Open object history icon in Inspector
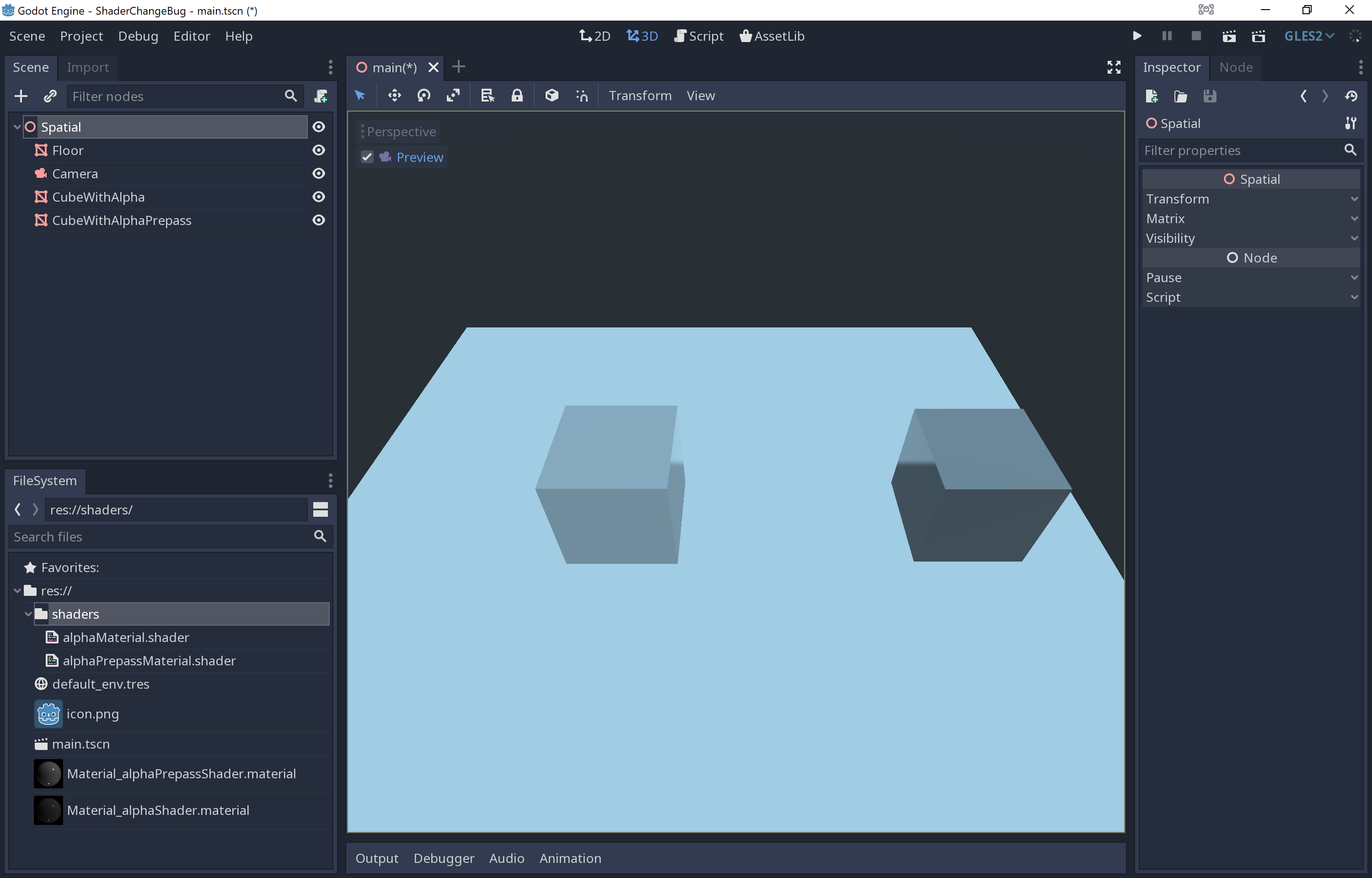Image resolution: width=1372 pixels, height=878 pixels. click(x=1351, y=96)
